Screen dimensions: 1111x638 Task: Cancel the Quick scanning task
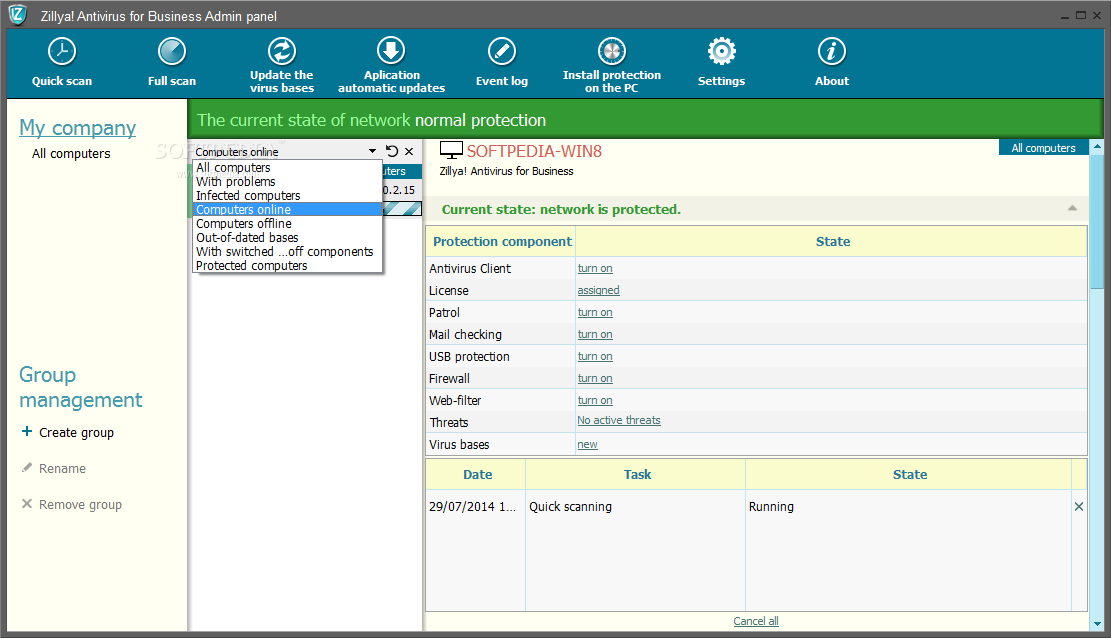pyautogui.click(x=1078, y=506)
